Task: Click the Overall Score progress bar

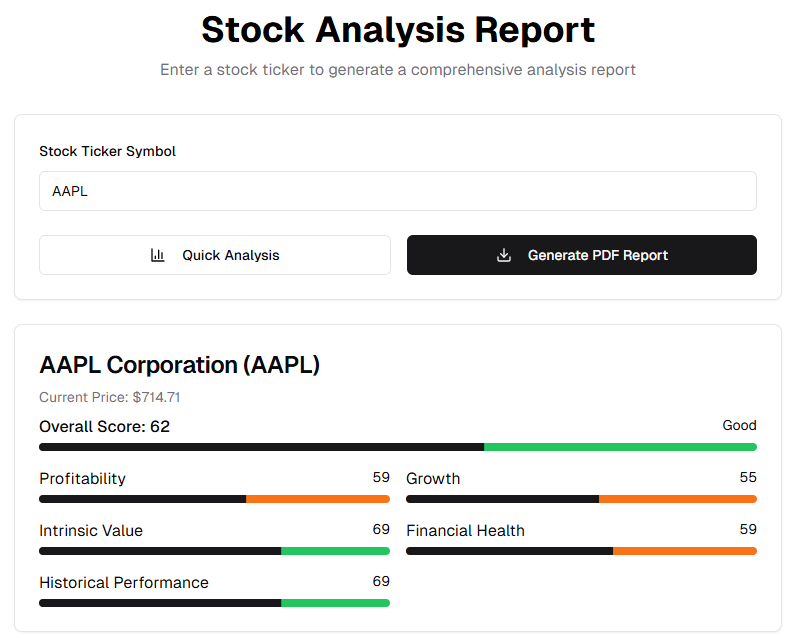Action: click(398, 447)
